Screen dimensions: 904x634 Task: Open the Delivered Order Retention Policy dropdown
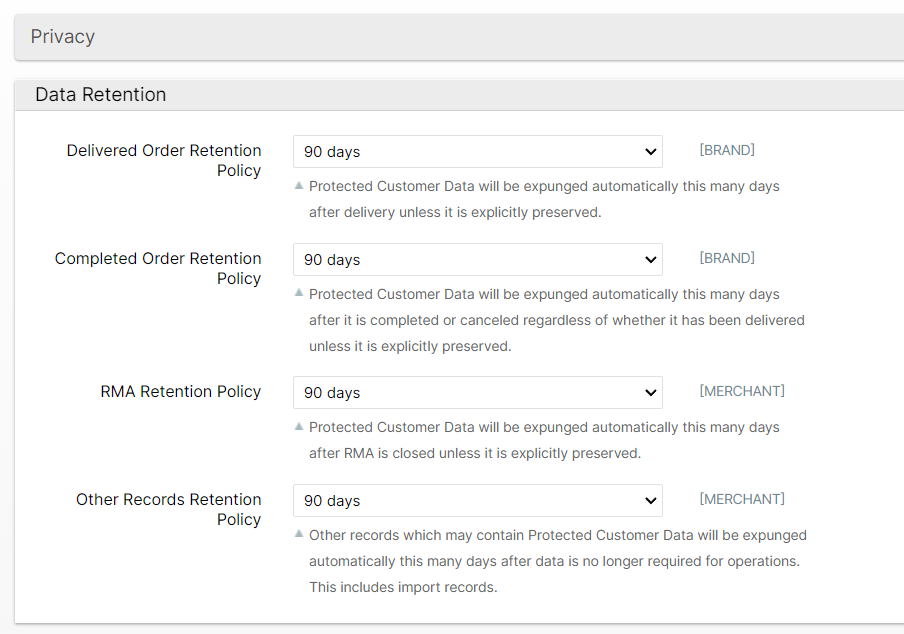coord(477,152)
